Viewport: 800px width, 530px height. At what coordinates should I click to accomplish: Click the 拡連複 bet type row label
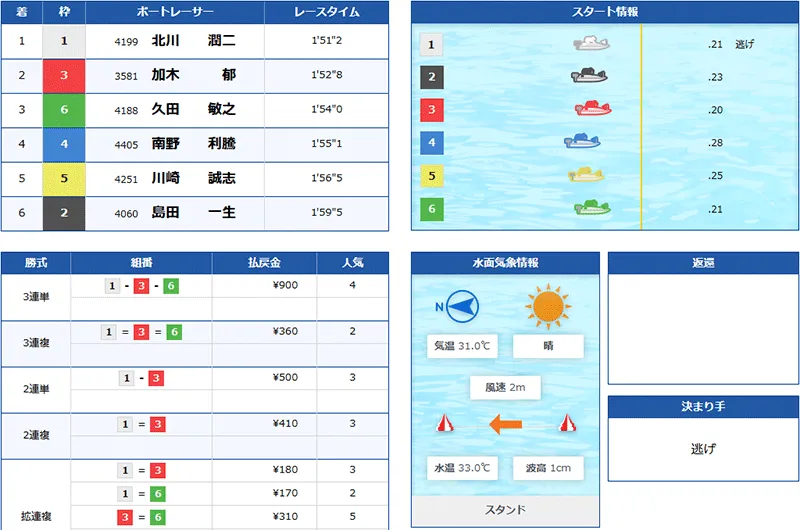36,516
